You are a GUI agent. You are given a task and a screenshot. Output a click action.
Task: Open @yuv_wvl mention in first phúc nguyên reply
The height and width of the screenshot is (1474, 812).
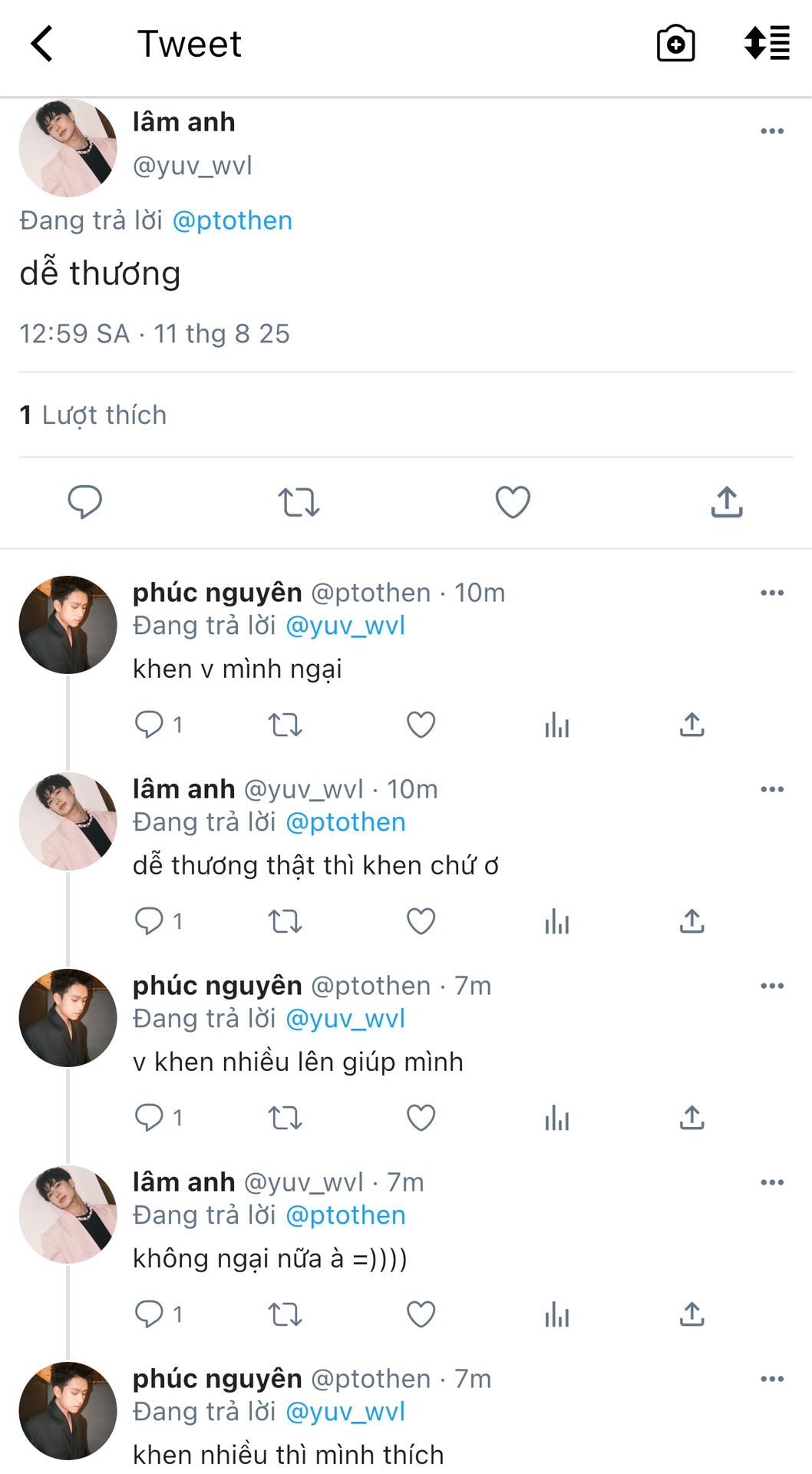point(345,626)
